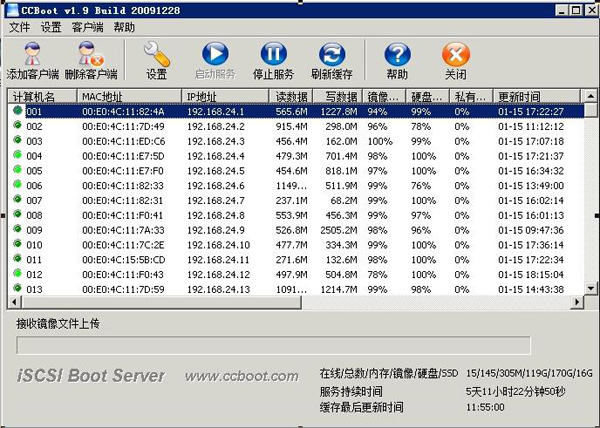Open the 帮助 menu in menu bar
Viewport: 600px width, 428px height.
click(124, 27)
